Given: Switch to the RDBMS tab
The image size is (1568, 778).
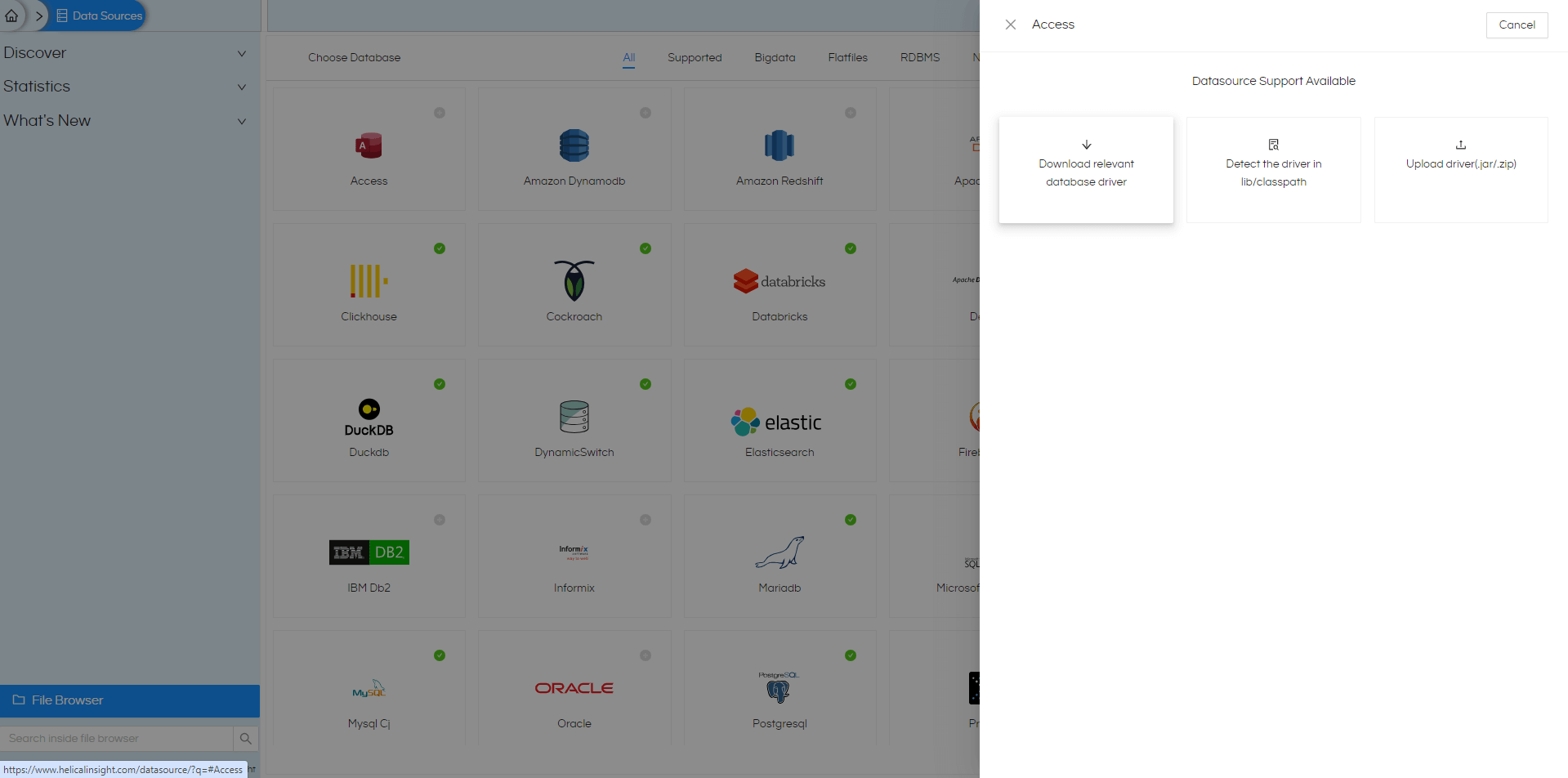Looking at the screenshot, I should tap(920, 58).
